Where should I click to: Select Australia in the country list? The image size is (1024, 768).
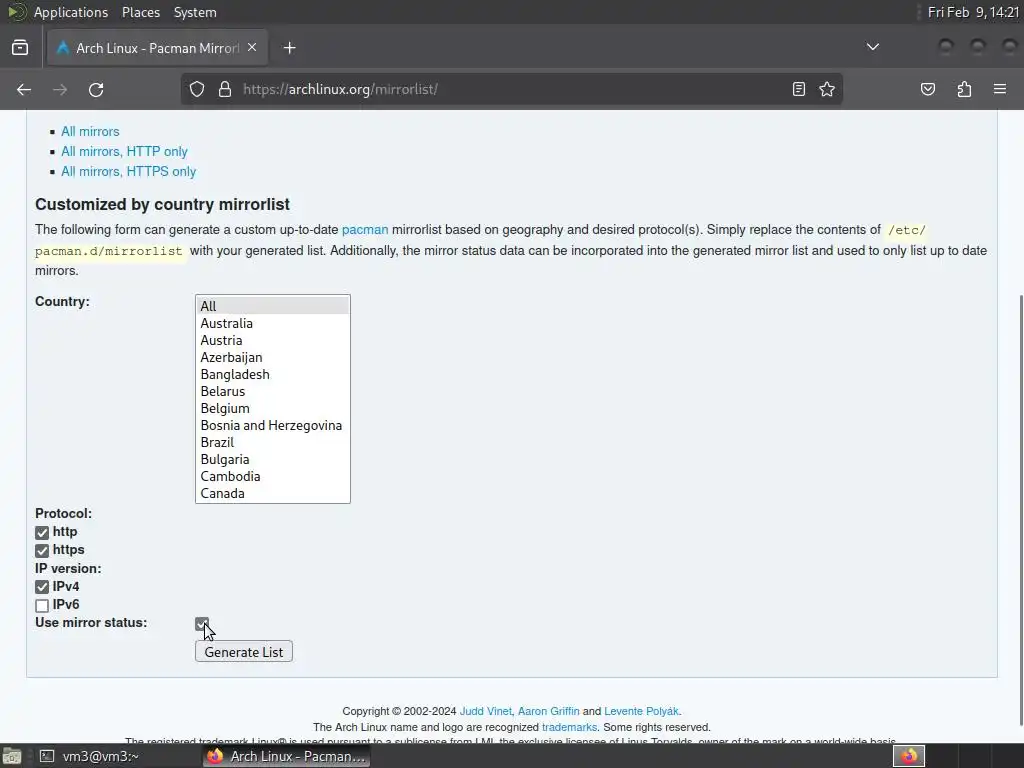click(272, 323)
